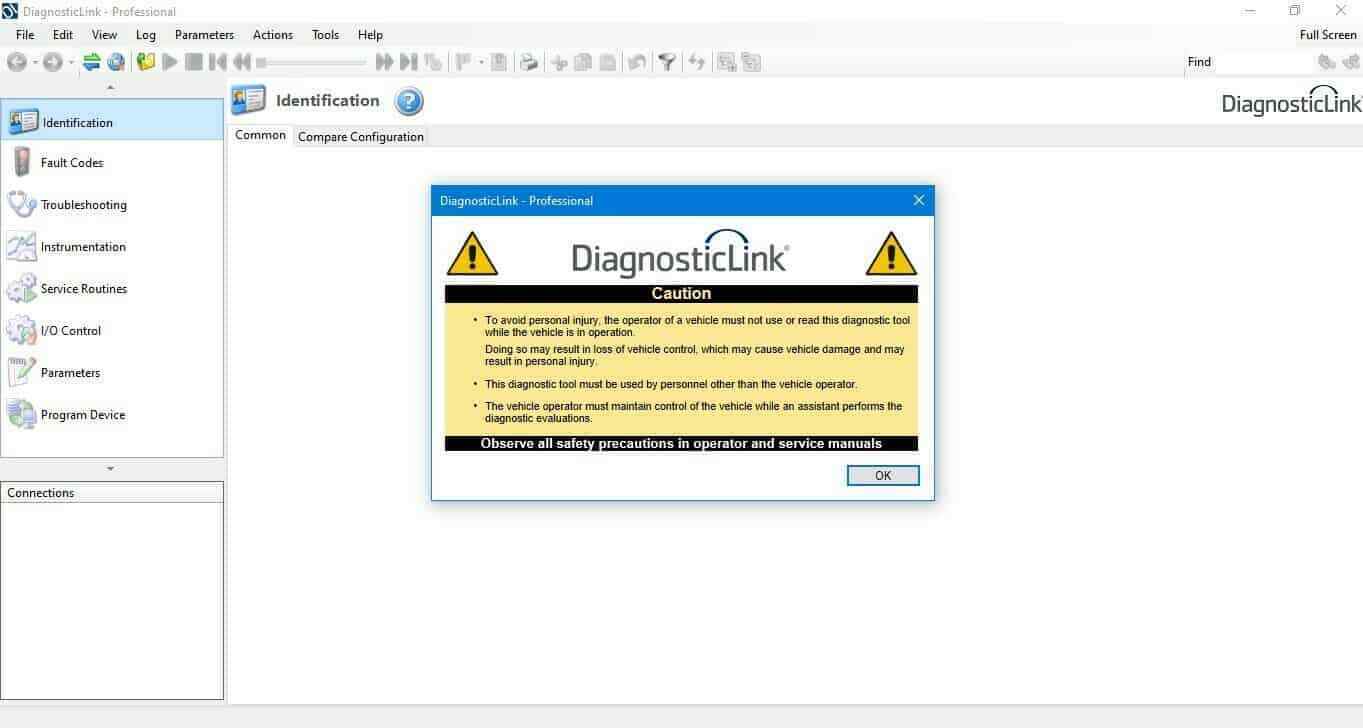Open the flag marker dropdown arrow
The height and width of the screenshot is (728, 1363).
[x=481, y=62]
